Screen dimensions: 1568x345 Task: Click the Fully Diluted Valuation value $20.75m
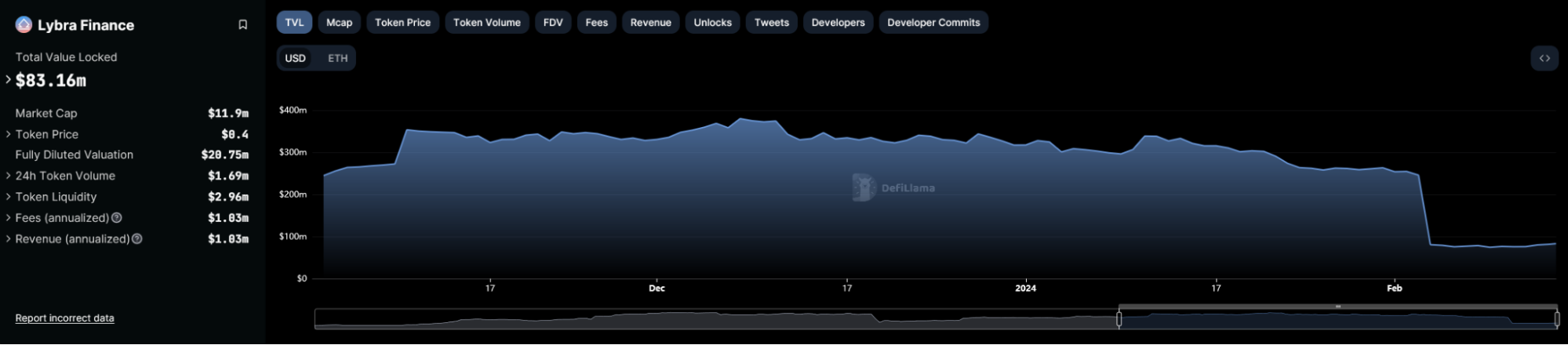pyautogui.click(x=225, y=155)
